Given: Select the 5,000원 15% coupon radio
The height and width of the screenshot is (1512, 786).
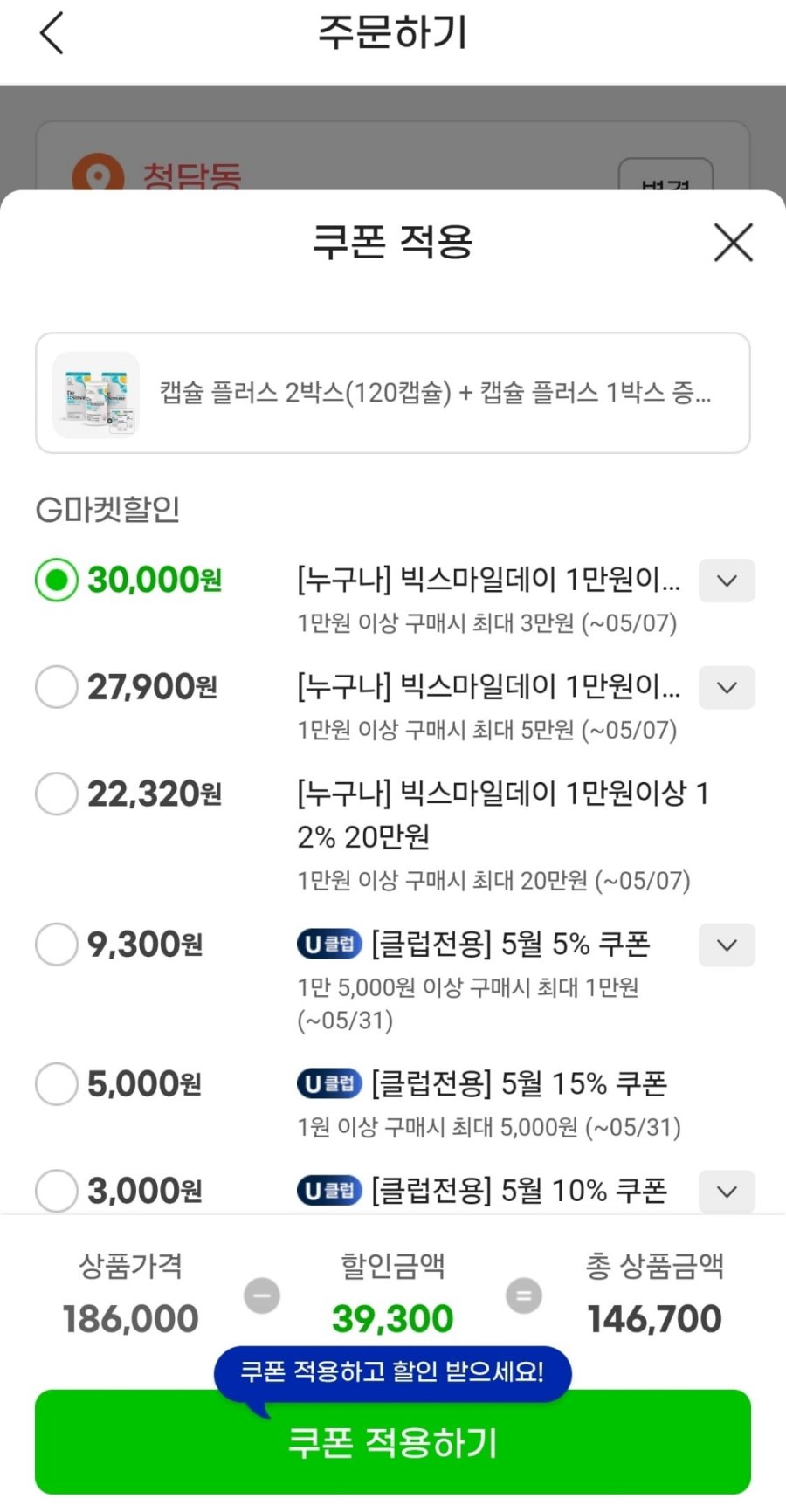Looking at the screenshot, I should tap(57, 1083).
